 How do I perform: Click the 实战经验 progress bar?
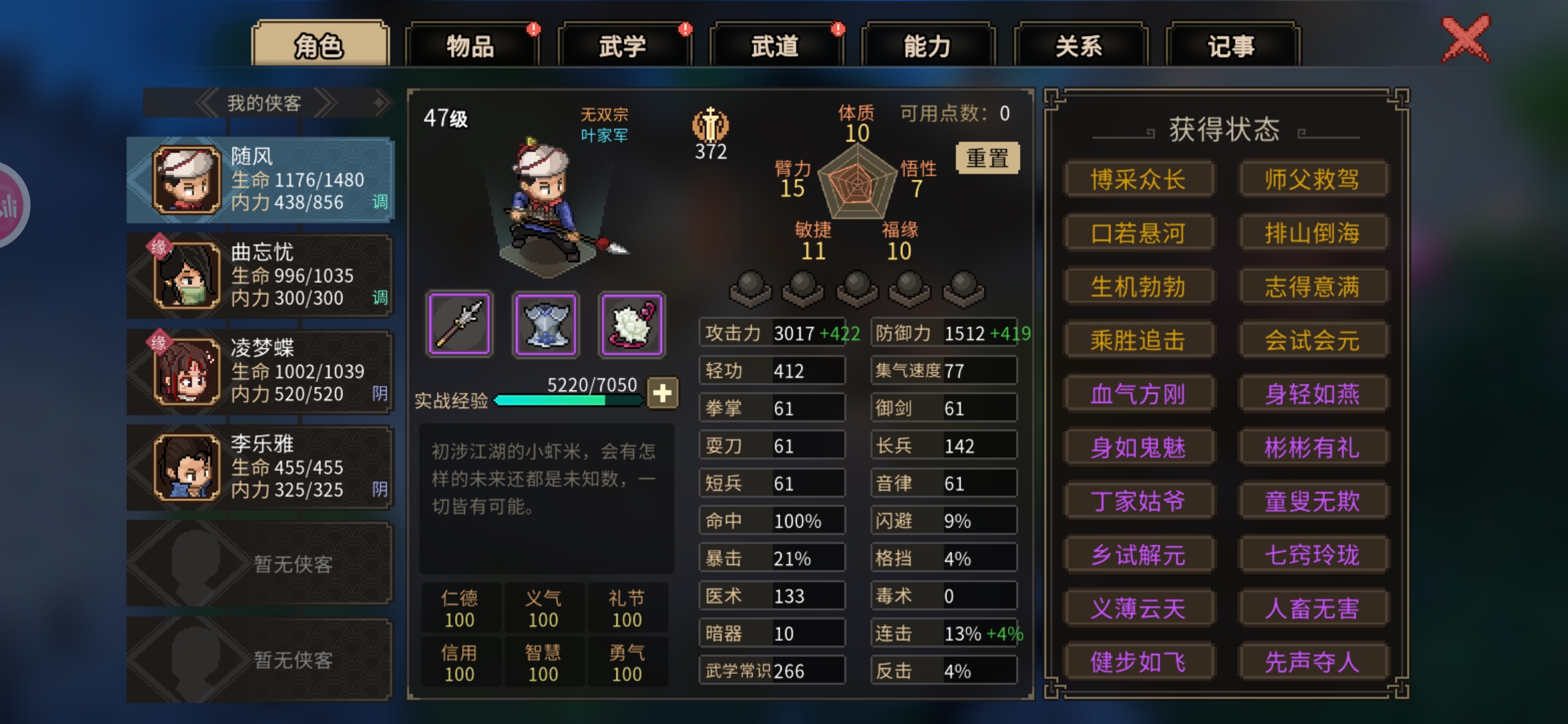pyautogui.click(x=568, y=400)
